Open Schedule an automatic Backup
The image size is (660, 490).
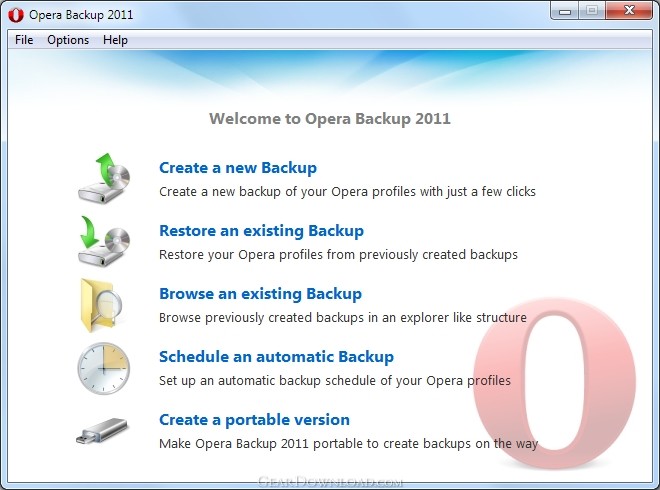pyautogui.click(x=277, y=357)
